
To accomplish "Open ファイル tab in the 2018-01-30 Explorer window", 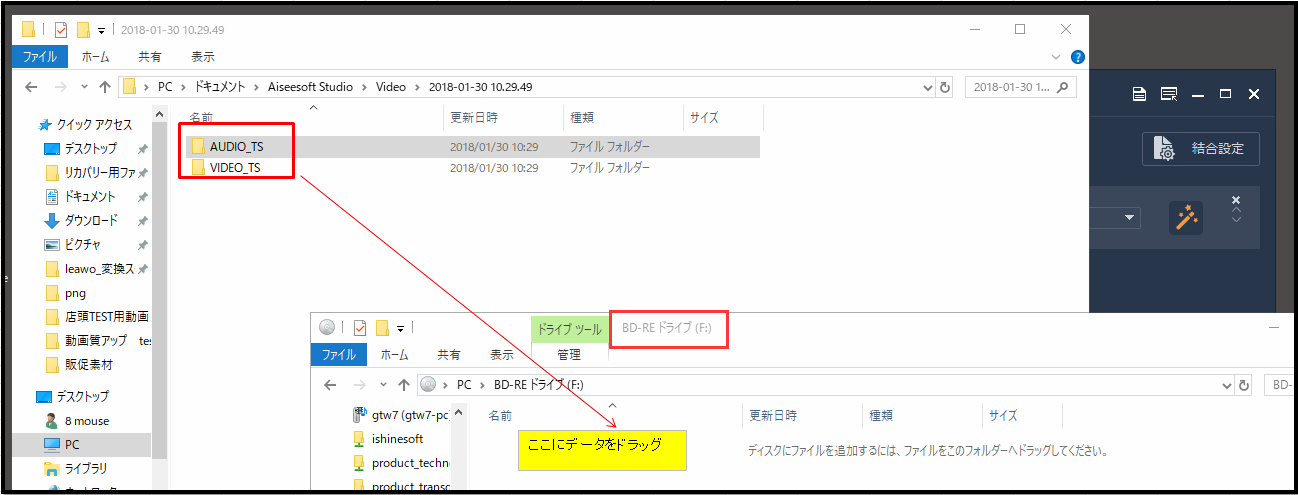I will coord(40,57).
